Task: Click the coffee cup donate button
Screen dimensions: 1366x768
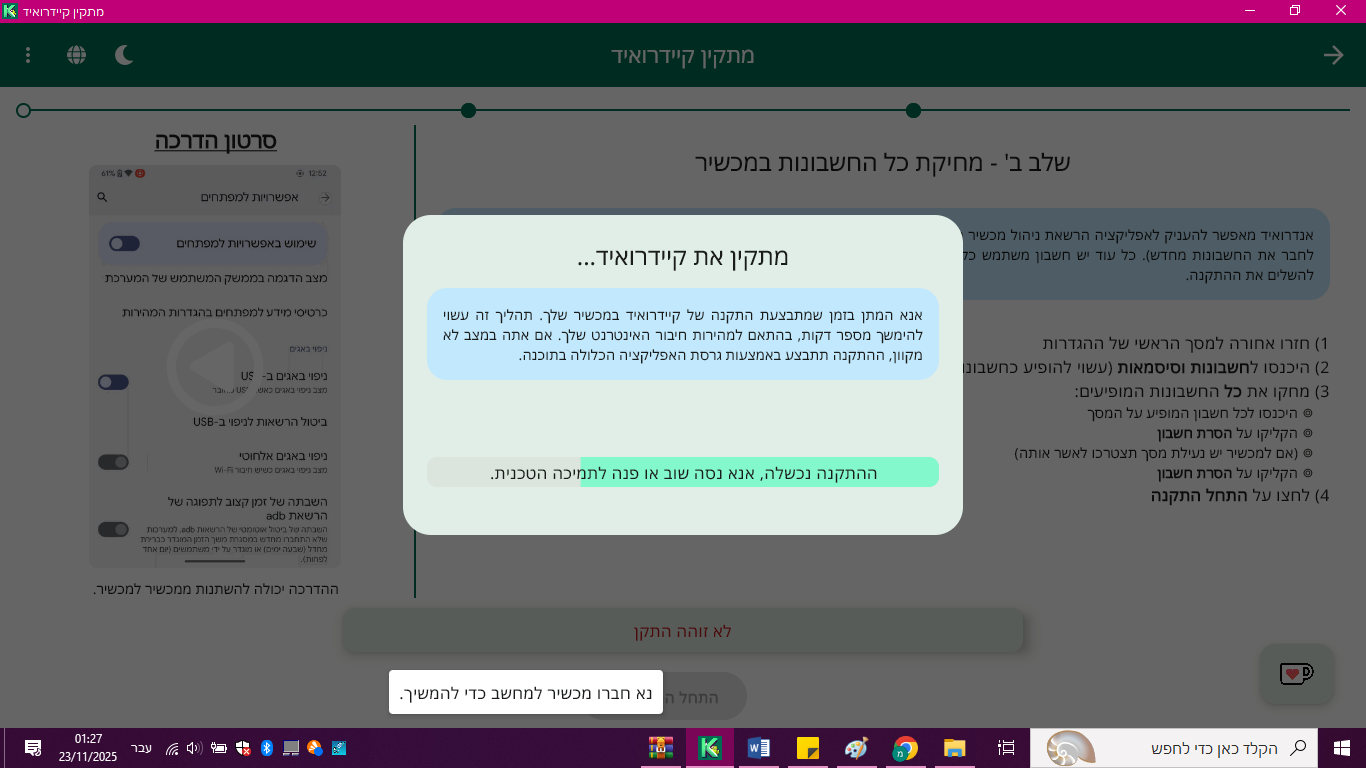Action: [x=1296, y=673]
